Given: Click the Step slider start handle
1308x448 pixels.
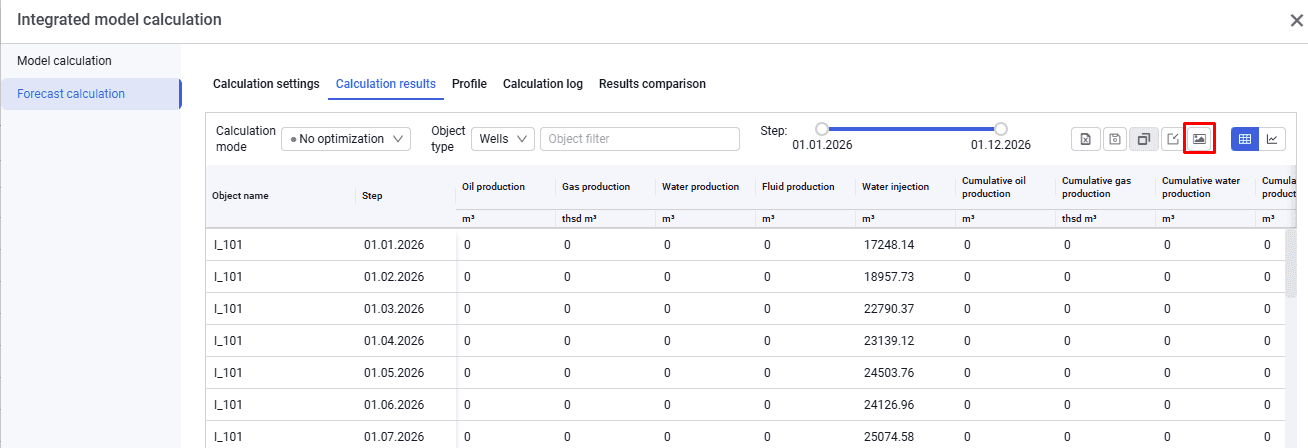Looking at the screenshot, I should pos(822,129).
